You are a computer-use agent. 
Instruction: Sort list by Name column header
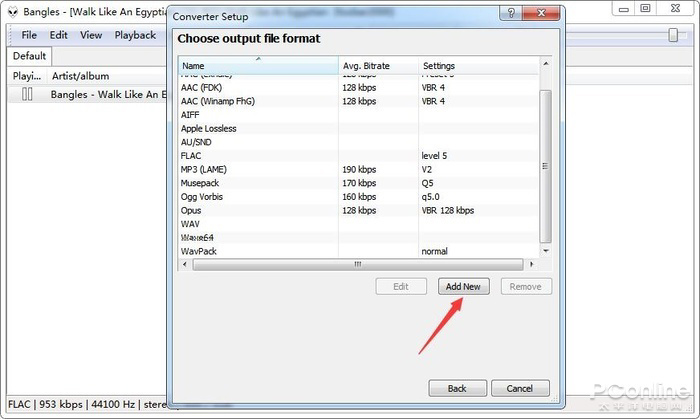(258, 66)
